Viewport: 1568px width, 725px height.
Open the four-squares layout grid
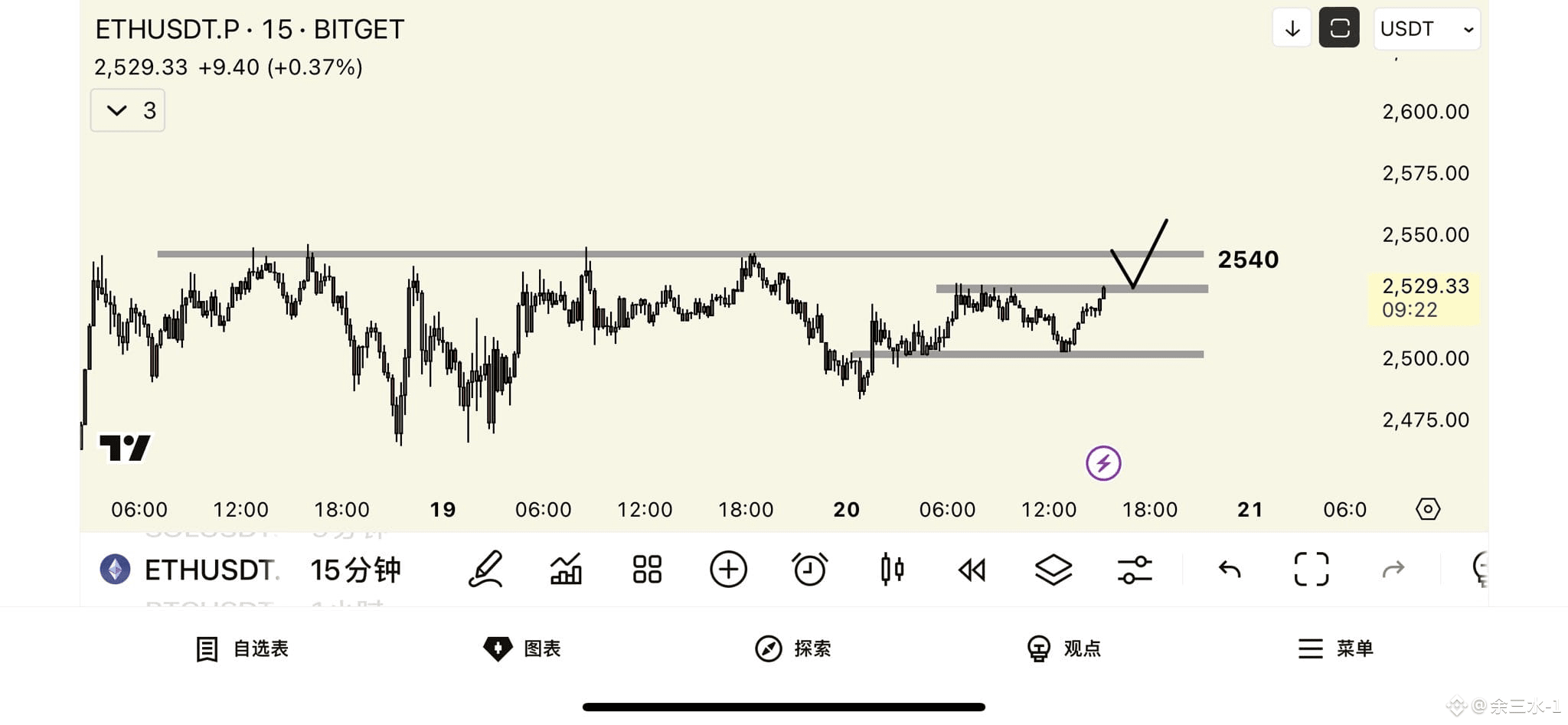click(x=647, y=570)
